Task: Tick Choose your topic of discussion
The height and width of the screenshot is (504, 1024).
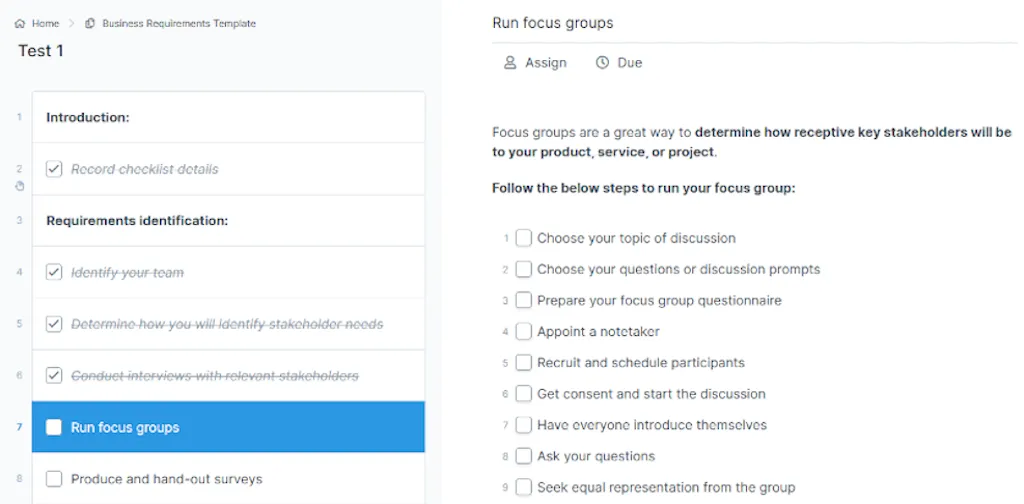Action: [x=524, y=238]
